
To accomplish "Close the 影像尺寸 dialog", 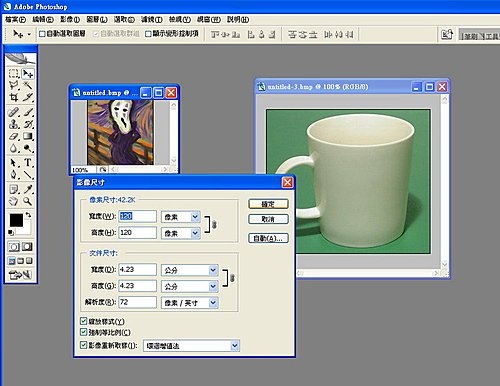I will click(x=287, y=182).
